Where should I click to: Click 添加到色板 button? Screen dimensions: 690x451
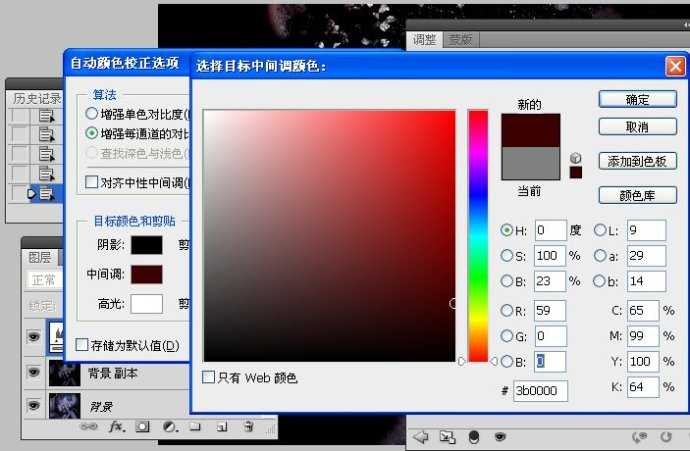[638, 161]
